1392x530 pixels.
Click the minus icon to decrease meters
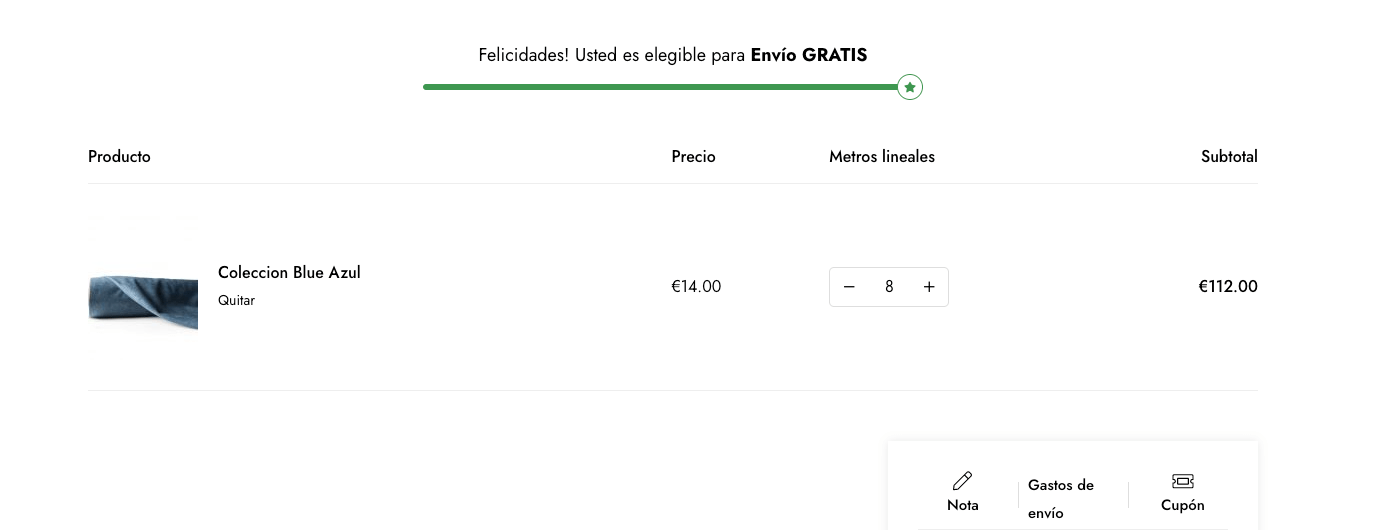849,287
